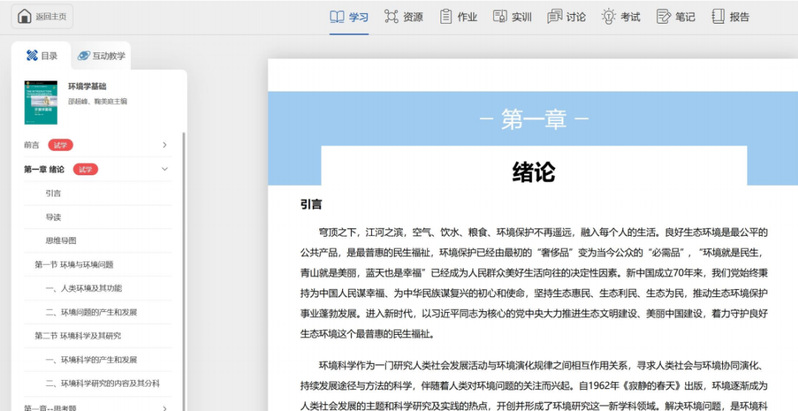Click the notebook icon beside 报告
Screen dimensions: 798x411
coord(718,17)
